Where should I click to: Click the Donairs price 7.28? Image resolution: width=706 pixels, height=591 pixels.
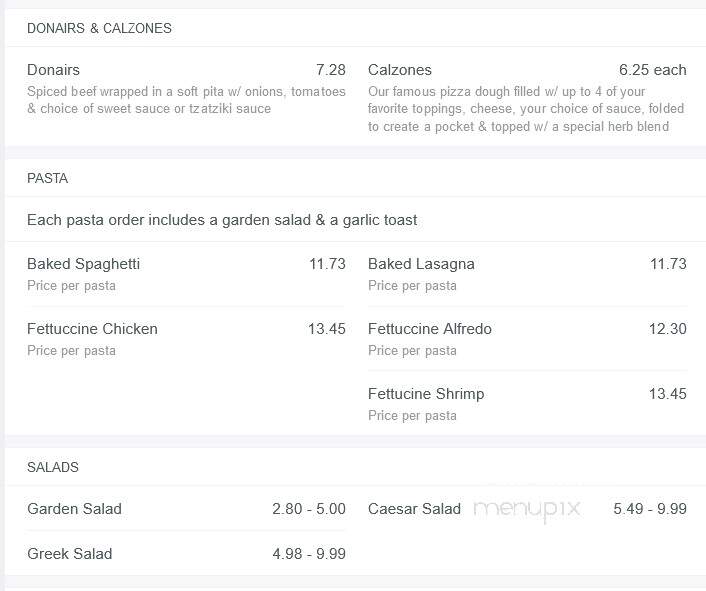tap(330, 70)
